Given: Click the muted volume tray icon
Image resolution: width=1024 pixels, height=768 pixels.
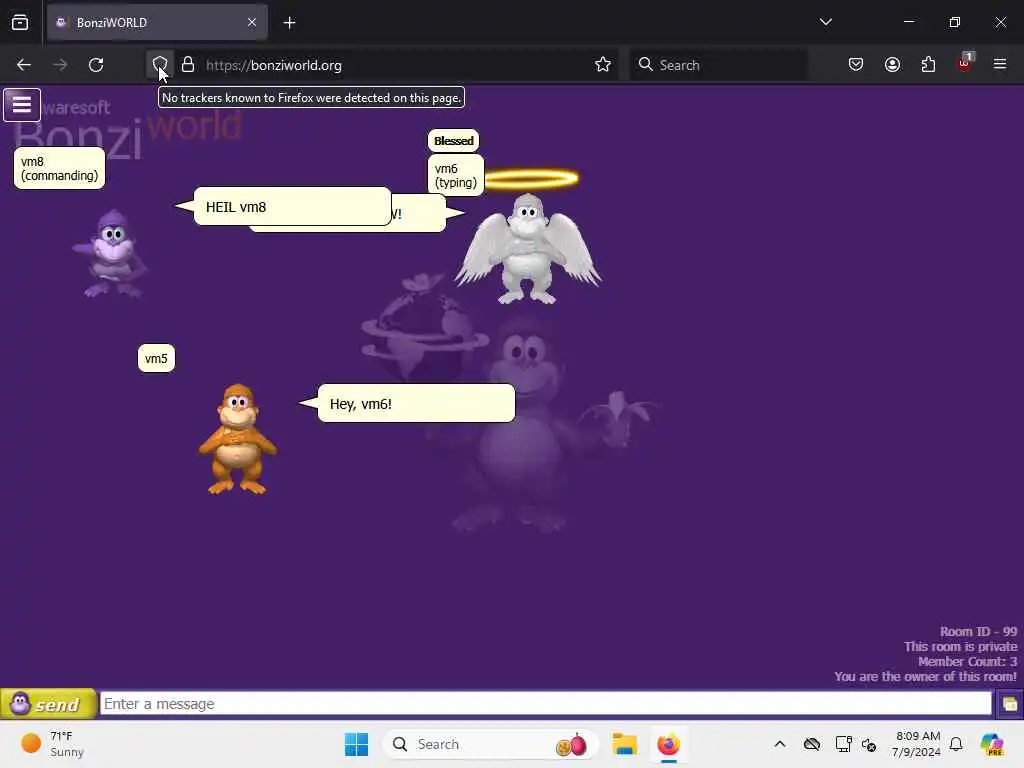Looking at the screenshot, I should pyautogui.click(x=869, y=744).
